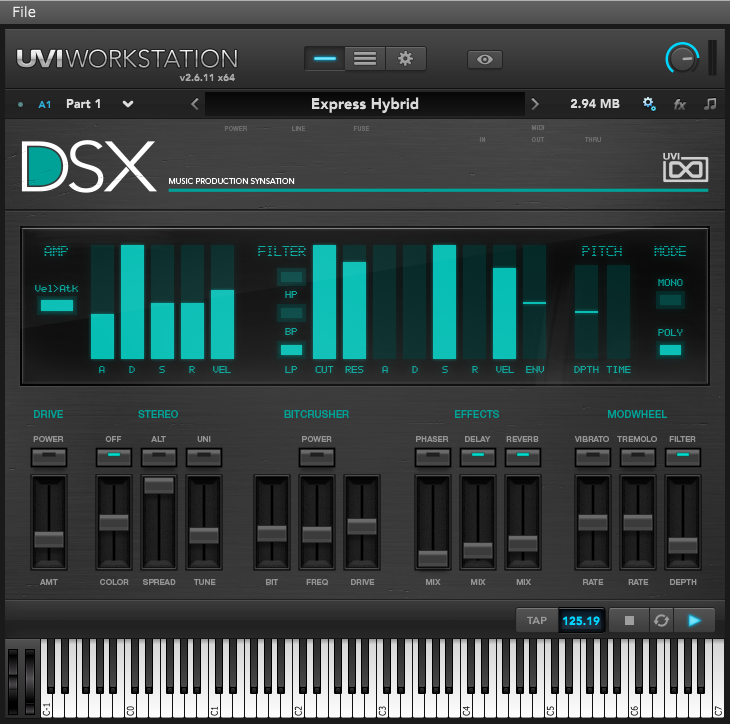Toggle the PHASER effect switch
730x724 pixels.
pyautogui.click(x=433, y=457)
